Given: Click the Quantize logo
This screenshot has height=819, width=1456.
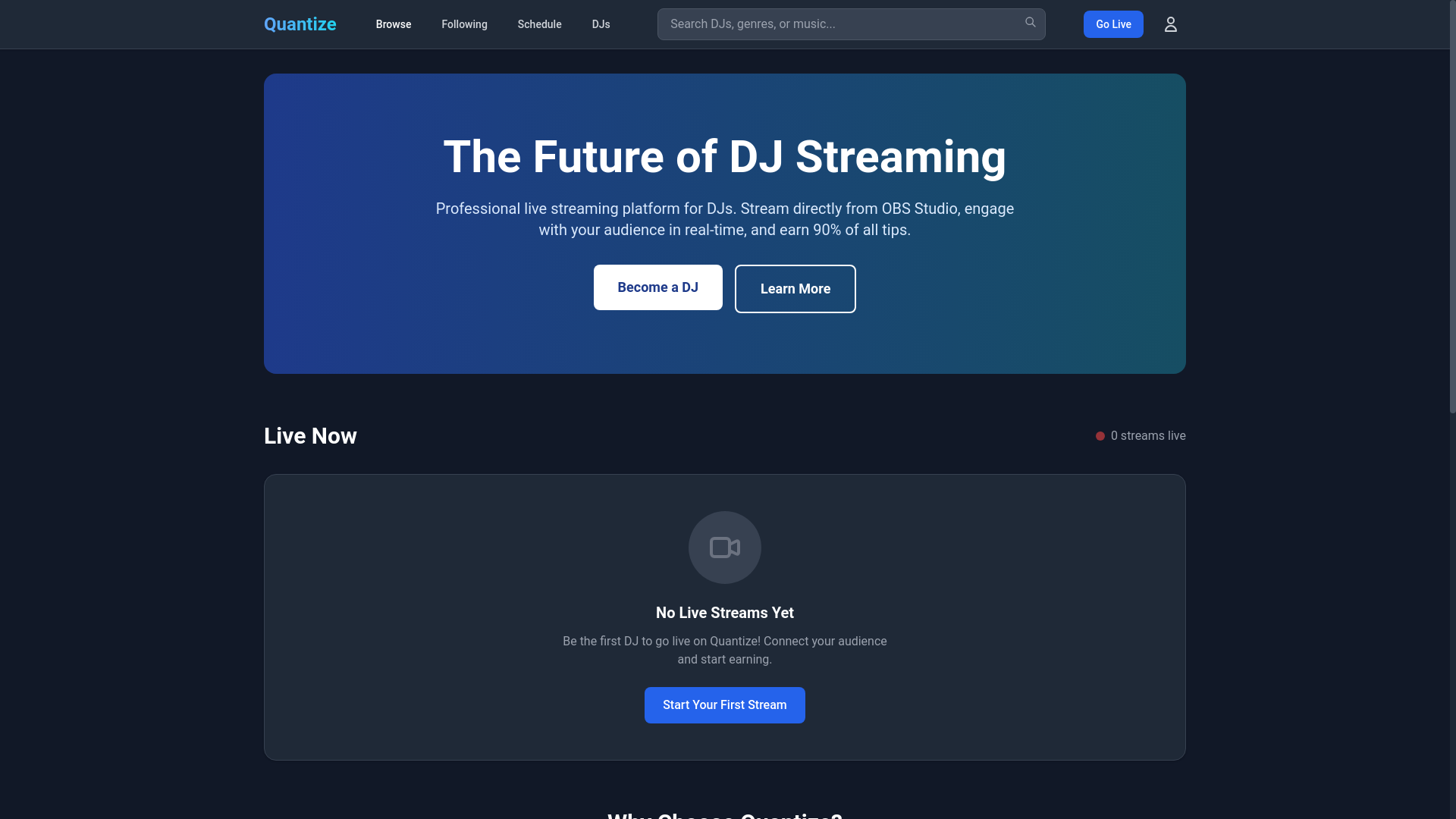Looking at the screenshot, I should click(300, 24).
